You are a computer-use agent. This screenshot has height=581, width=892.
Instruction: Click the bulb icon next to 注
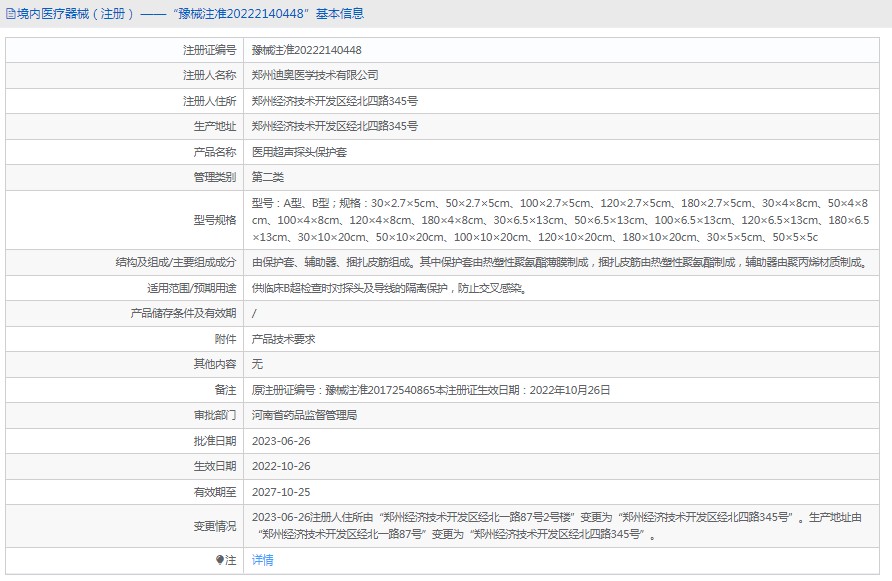pyautogui.click(x=220, y=560)
